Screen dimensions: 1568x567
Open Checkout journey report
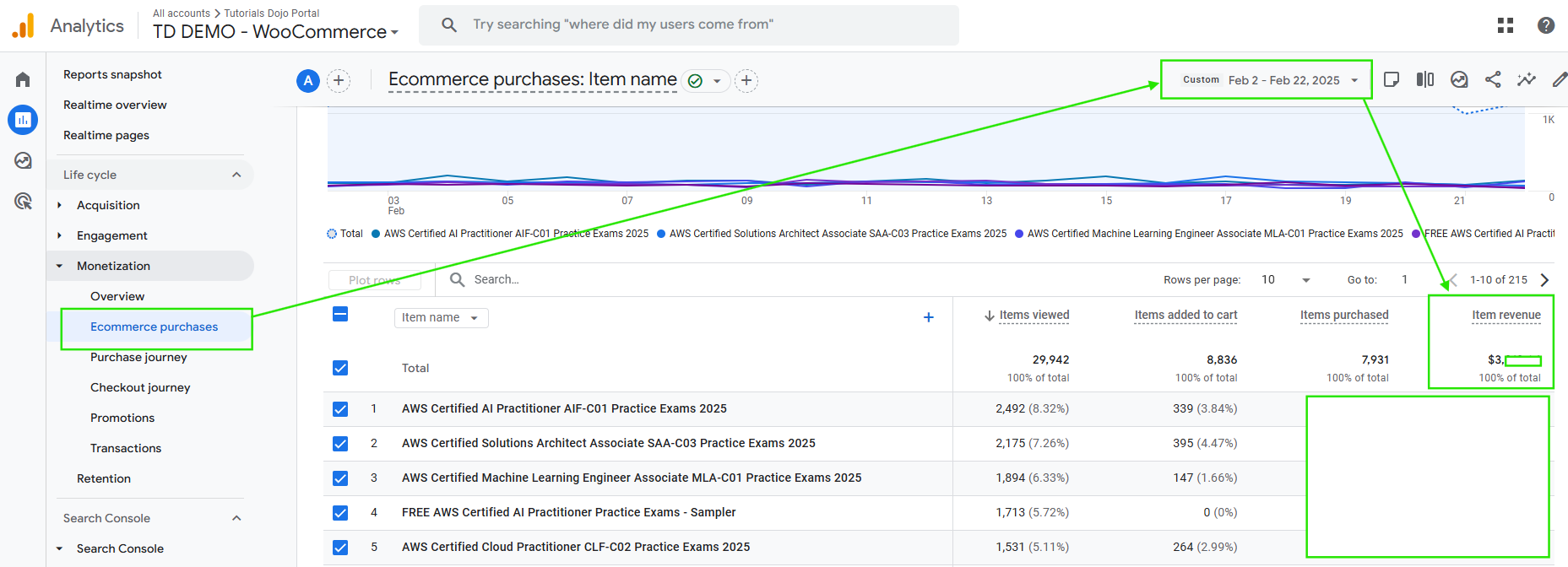pos(140,387)
